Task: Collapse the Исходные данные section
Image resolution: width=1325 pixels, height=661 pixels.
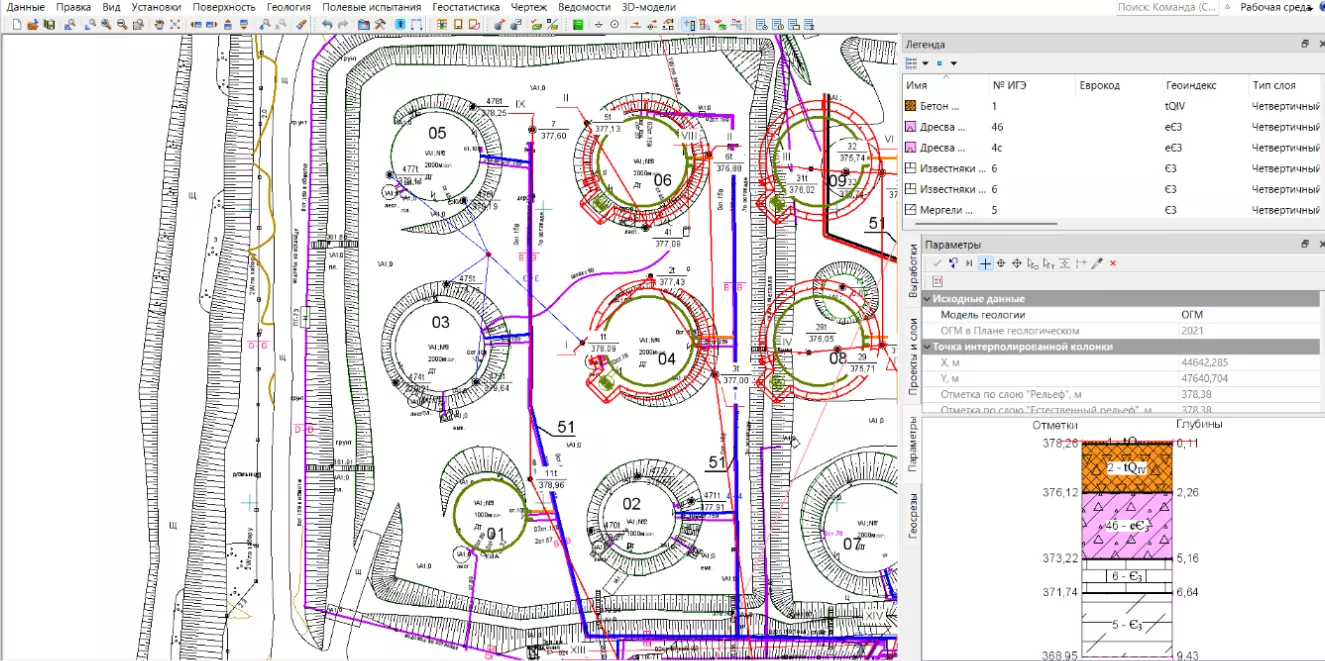Action: (928, 299)
